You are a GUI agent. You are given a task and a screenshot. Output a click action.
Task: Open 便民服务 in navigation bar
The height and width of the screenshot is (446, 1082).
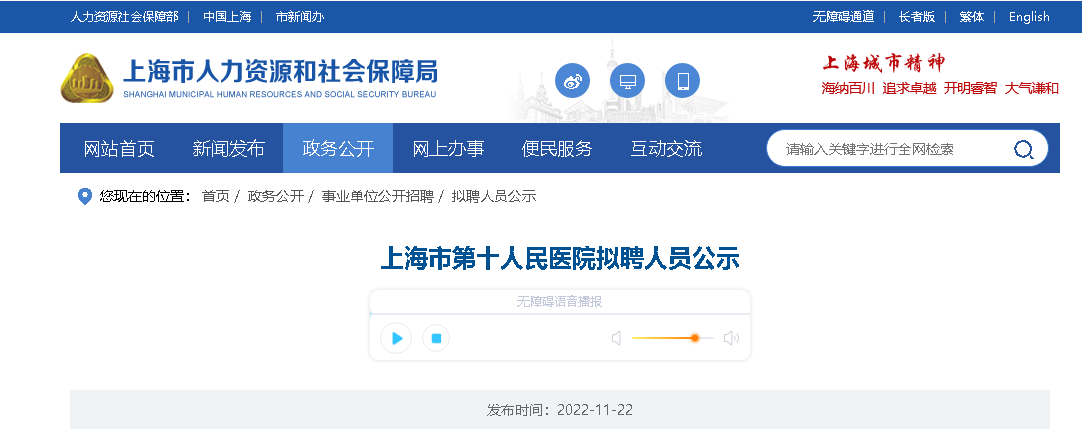tap(557, 149)
